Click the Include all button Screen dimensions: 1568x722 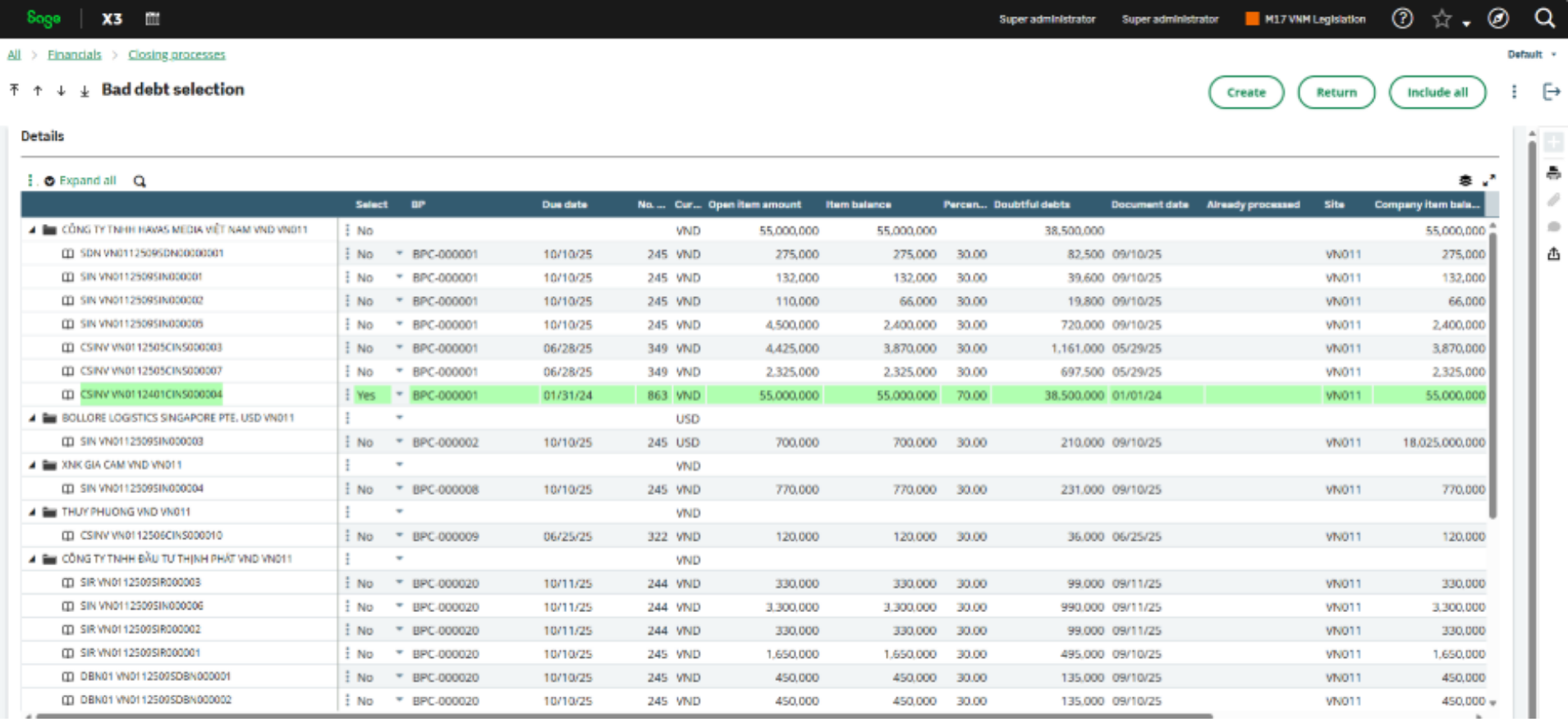click(1437, 92)
